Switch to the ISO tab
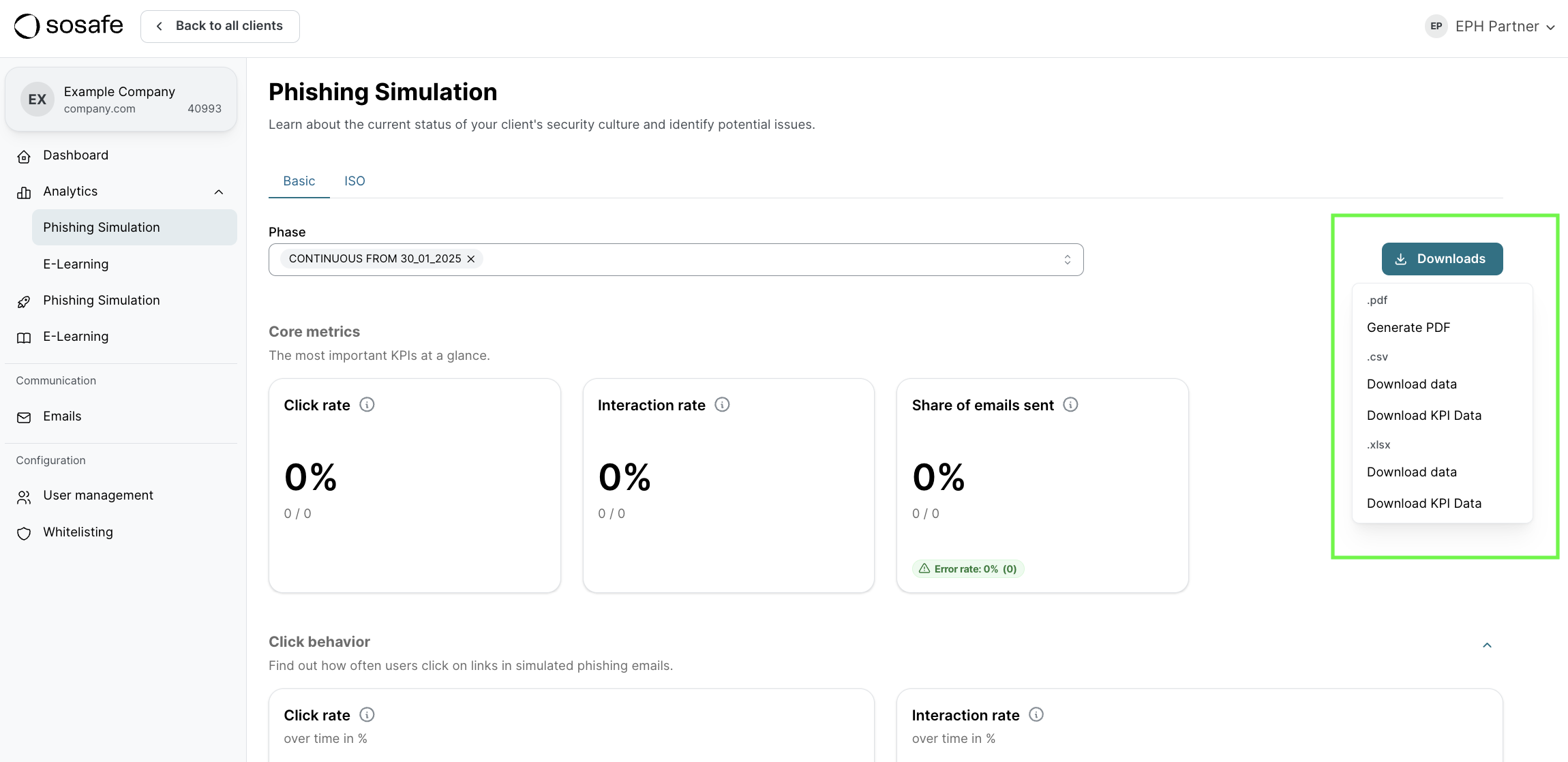Screen dimensions: 1568x762 pyautogui.click(x=355, y=181)
